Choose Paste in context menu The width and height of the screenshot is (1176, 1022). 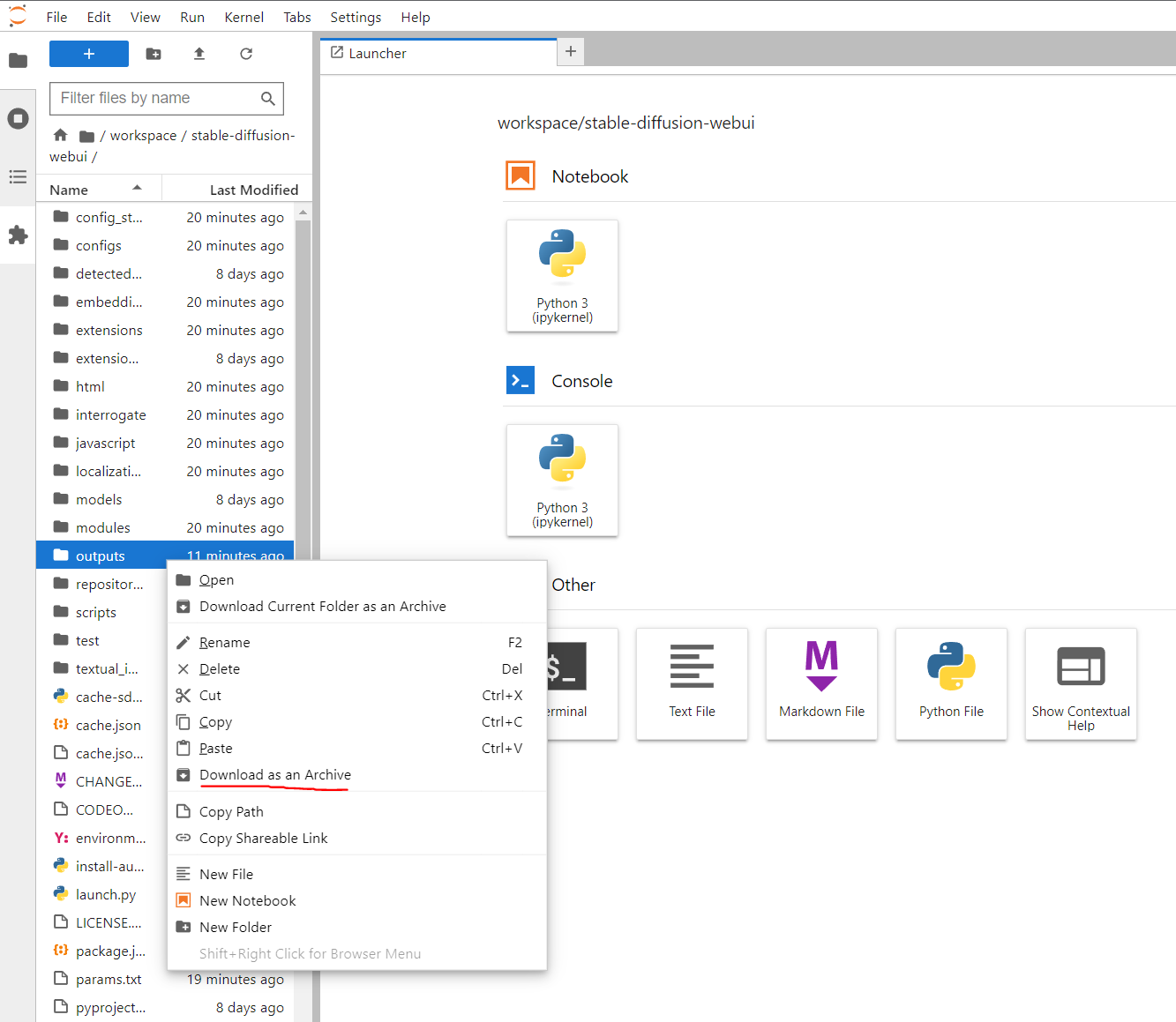point(357,749)
